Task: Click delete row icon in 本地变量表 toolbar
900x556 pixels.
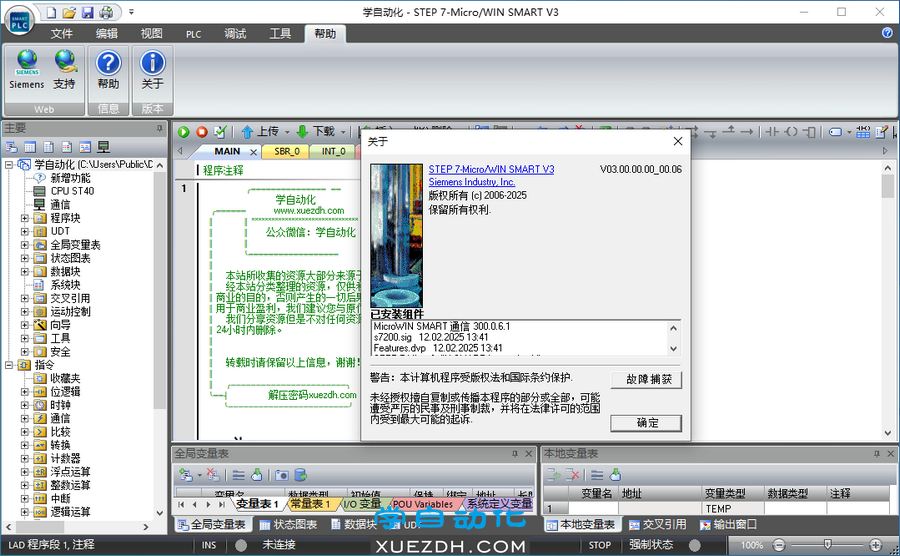Action: (572, 475)
